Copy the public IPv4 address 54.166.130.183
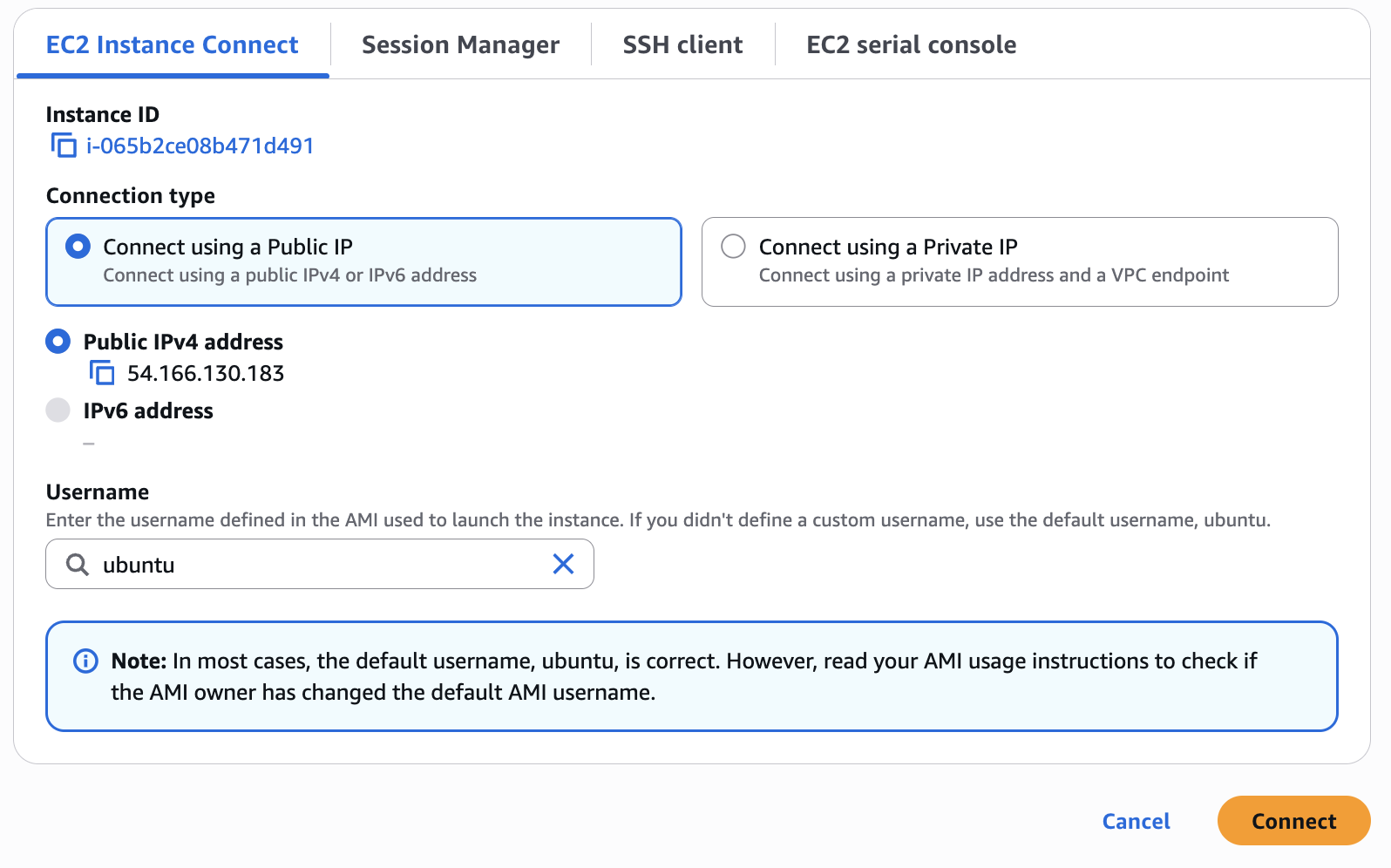The height and width of the screenshot is (868, 1391). 102,373
